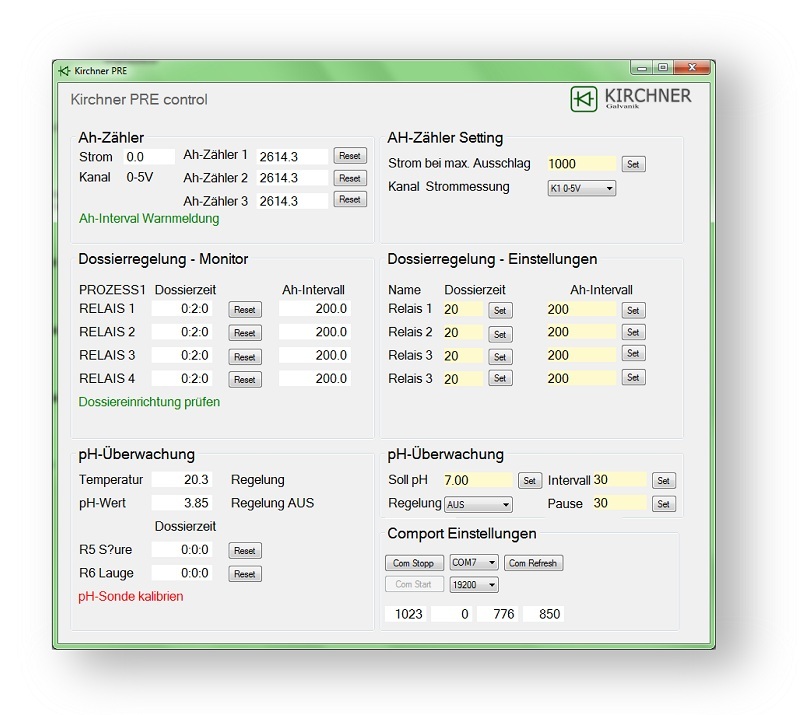
Task: Set Strom bei max. Ausschlag value
Action: [633, 164]
